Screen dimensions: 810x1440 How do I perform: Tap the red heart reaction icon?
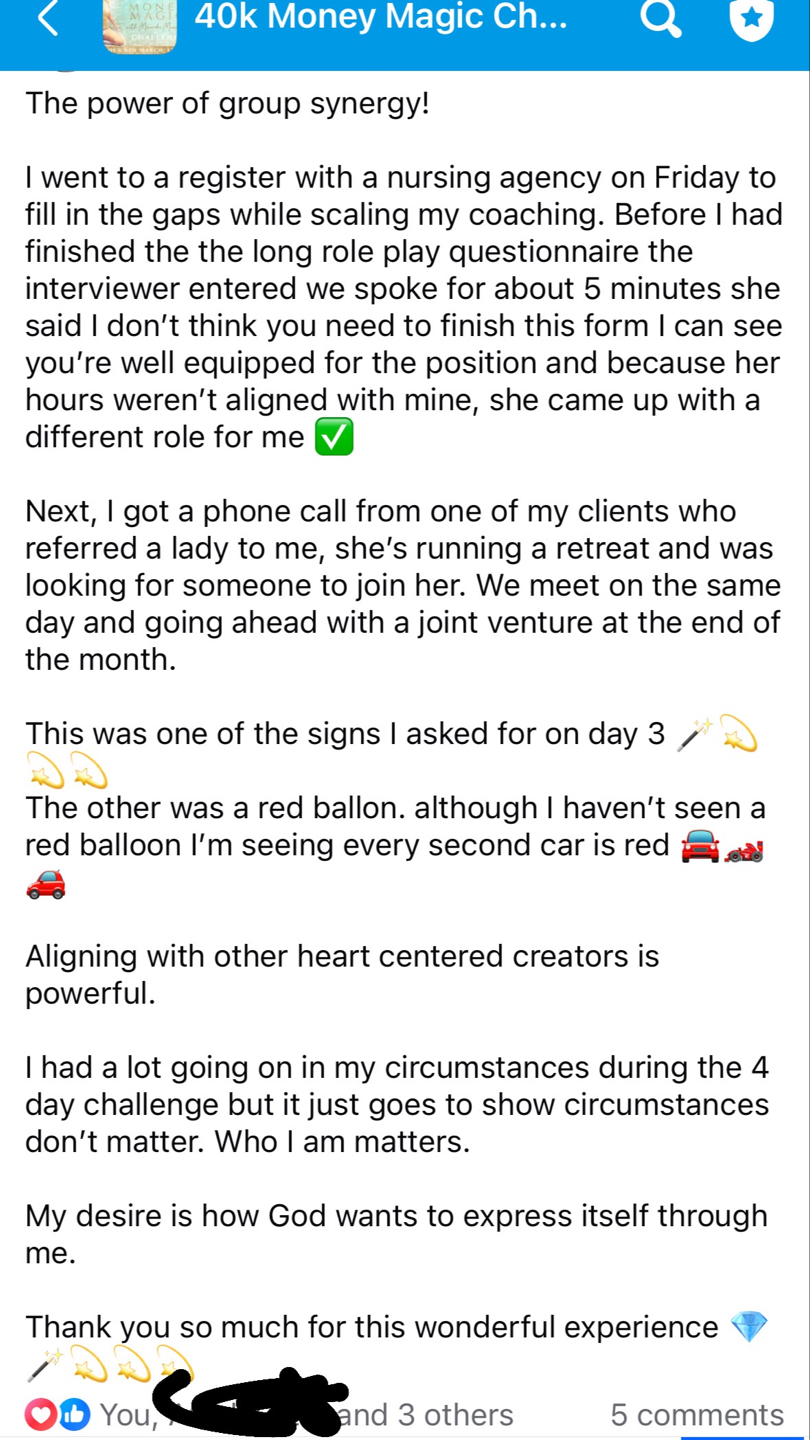tap(40, 1414)
